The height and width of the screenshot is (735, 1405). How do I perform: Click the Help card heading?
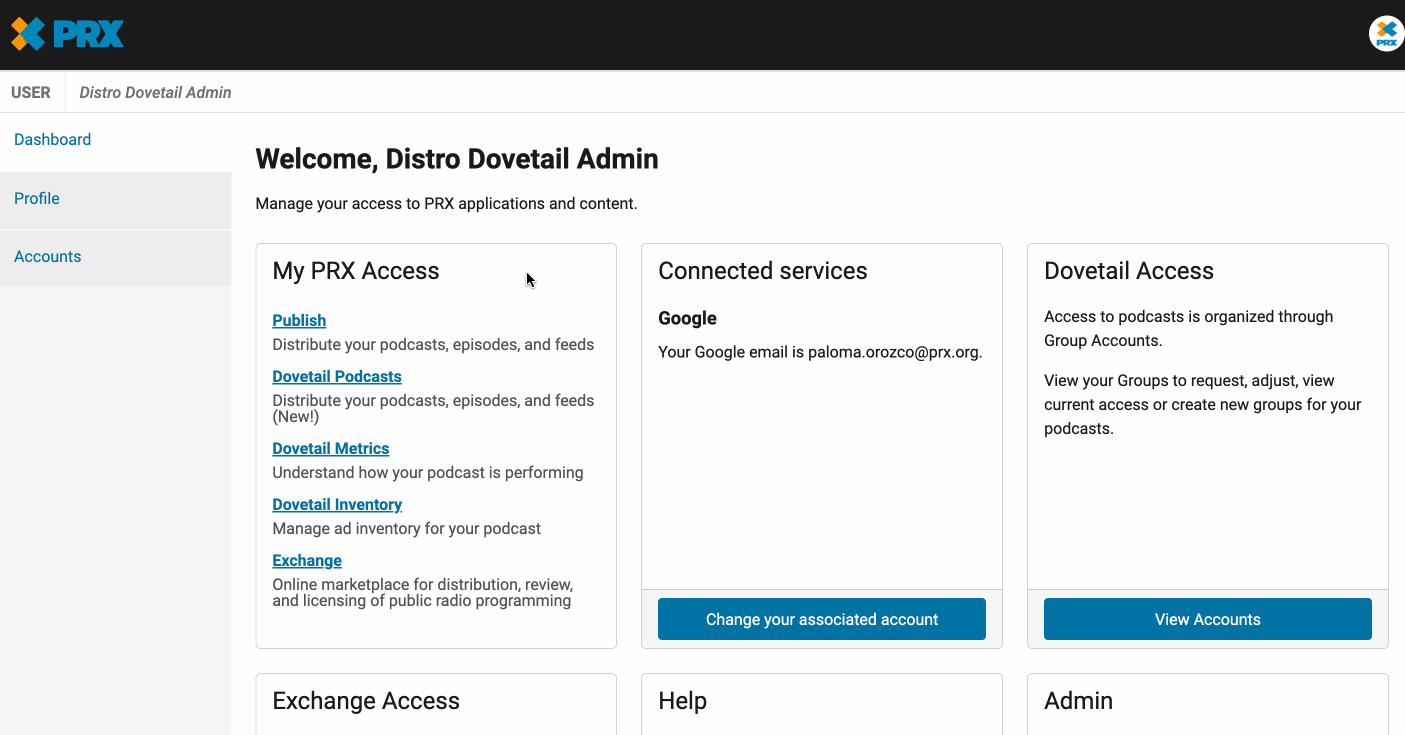tap(682, 701)
